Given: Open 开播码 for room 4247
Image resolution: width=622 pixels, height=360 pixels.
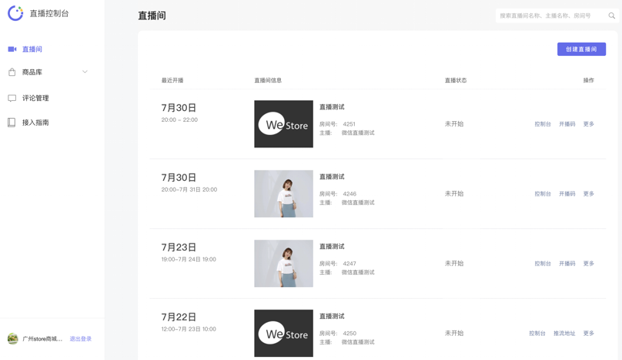Looking at the screenshot, I should tap(567, 264).
